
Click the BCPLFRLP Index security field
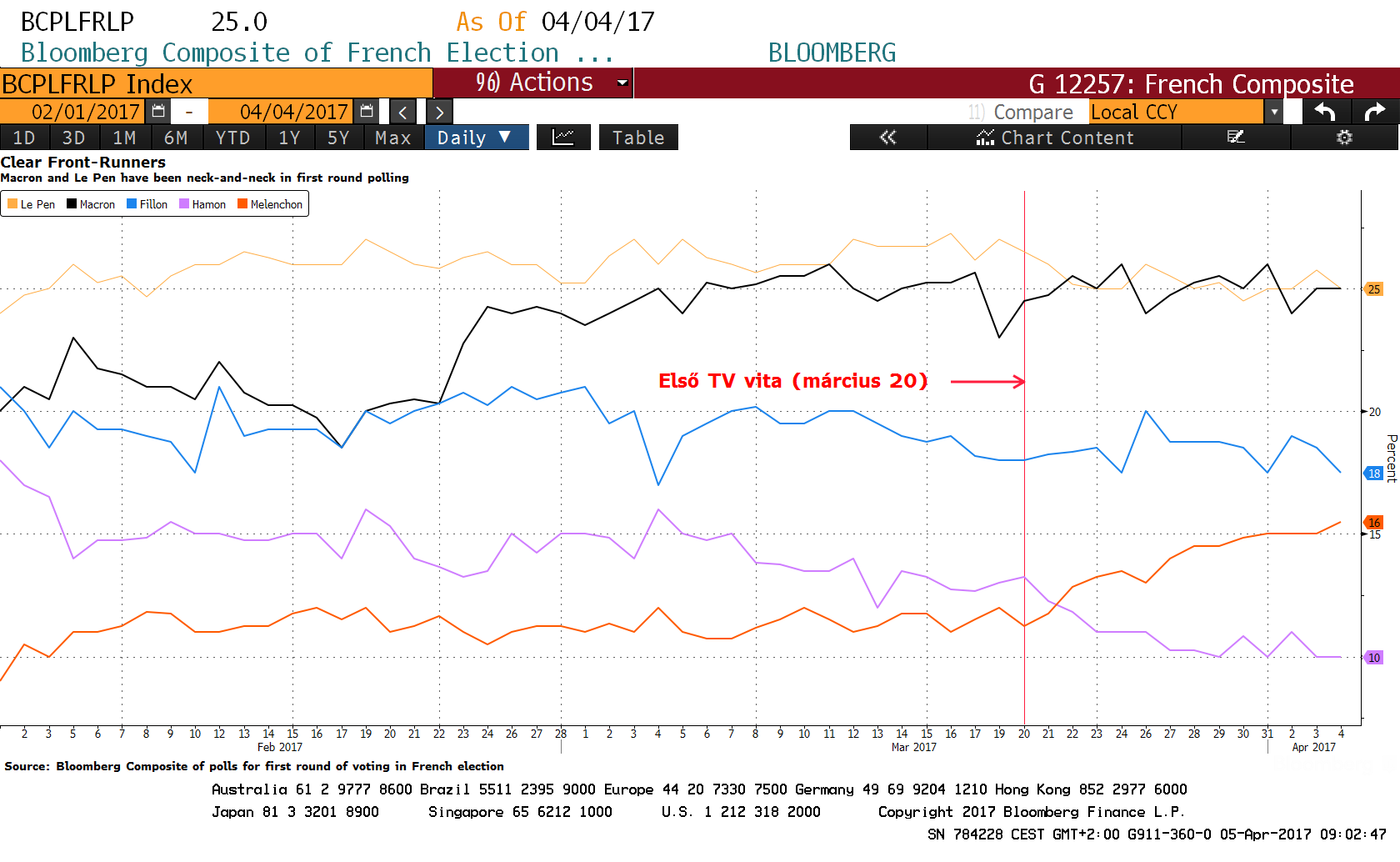[x=216, y=83]
